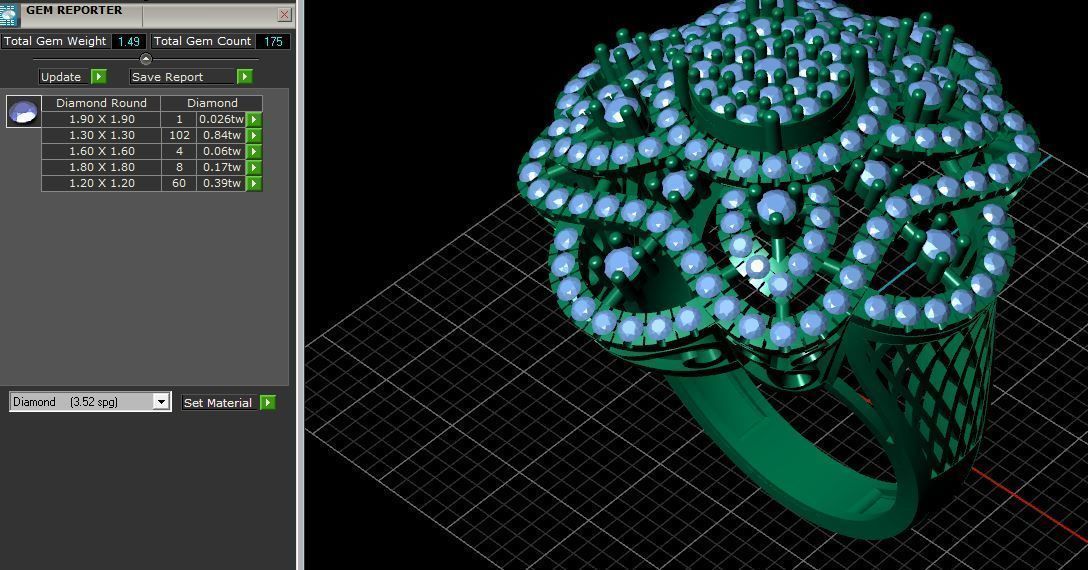This screenshot has height=570, width=1088.
Task: Click the weight cell 0.17tw
Action: tap(221, 167)
